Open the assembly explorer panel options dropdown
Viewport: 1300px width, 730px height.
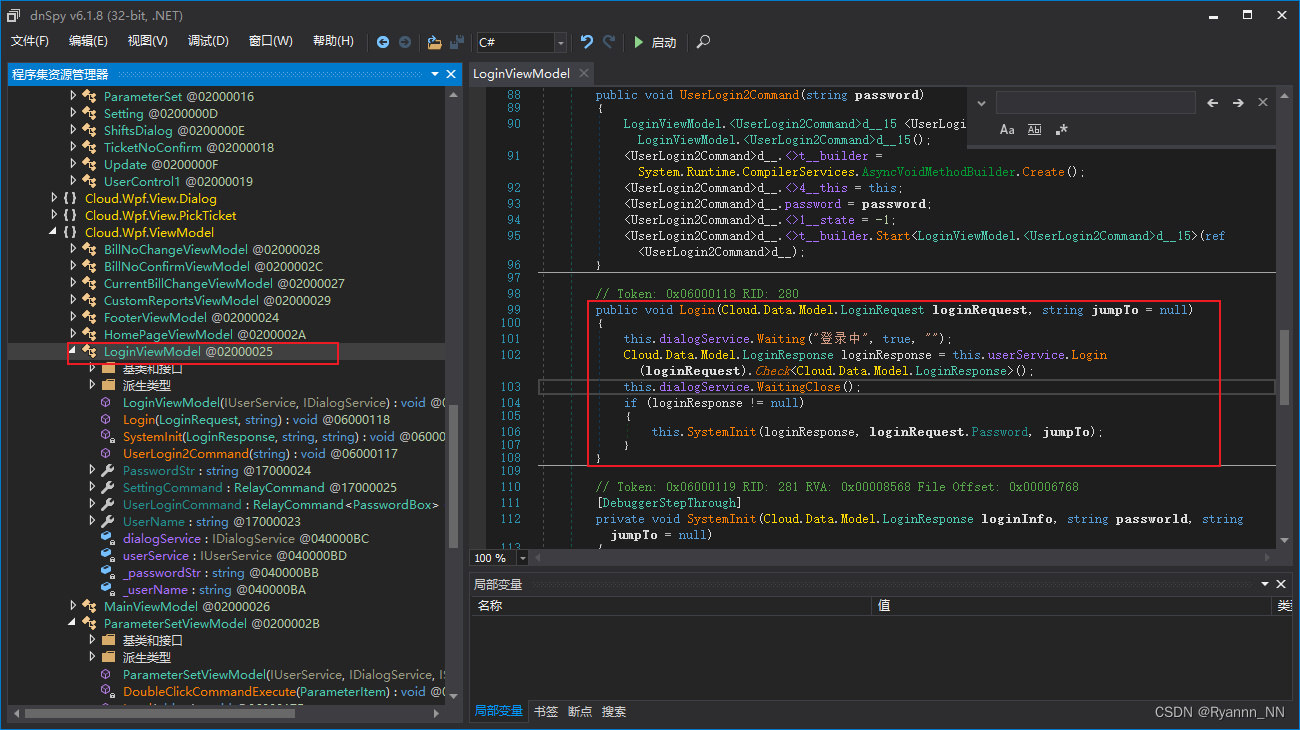[x=436, y=74]
